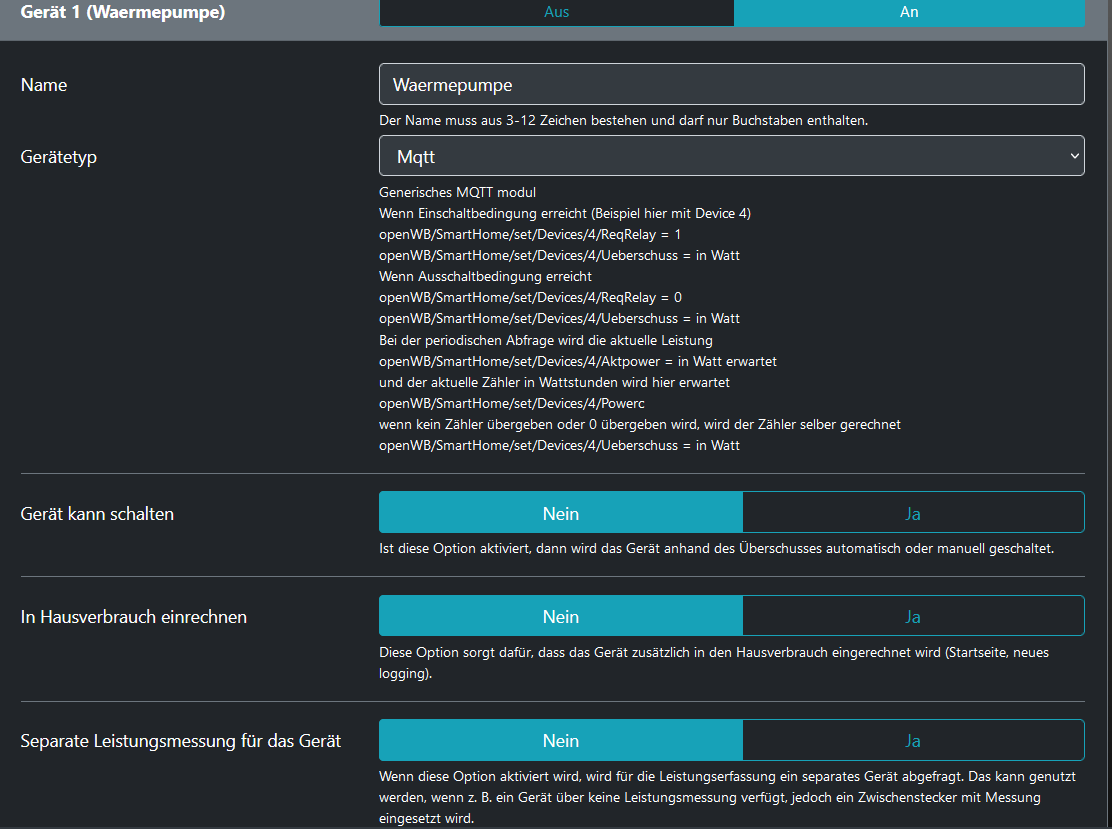The height and width of the screenshot is (829, 1112).
Task: Click the Separate Leistungsmessung für das Gerät label
Action: point(181,741)
